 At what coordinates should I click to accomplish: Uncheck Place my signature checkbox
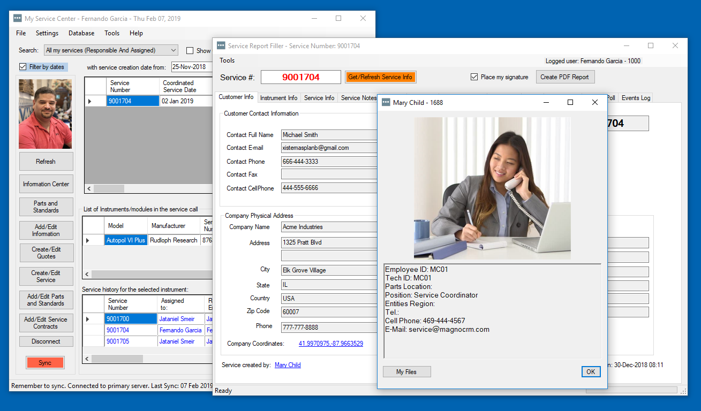coord(474,77)
